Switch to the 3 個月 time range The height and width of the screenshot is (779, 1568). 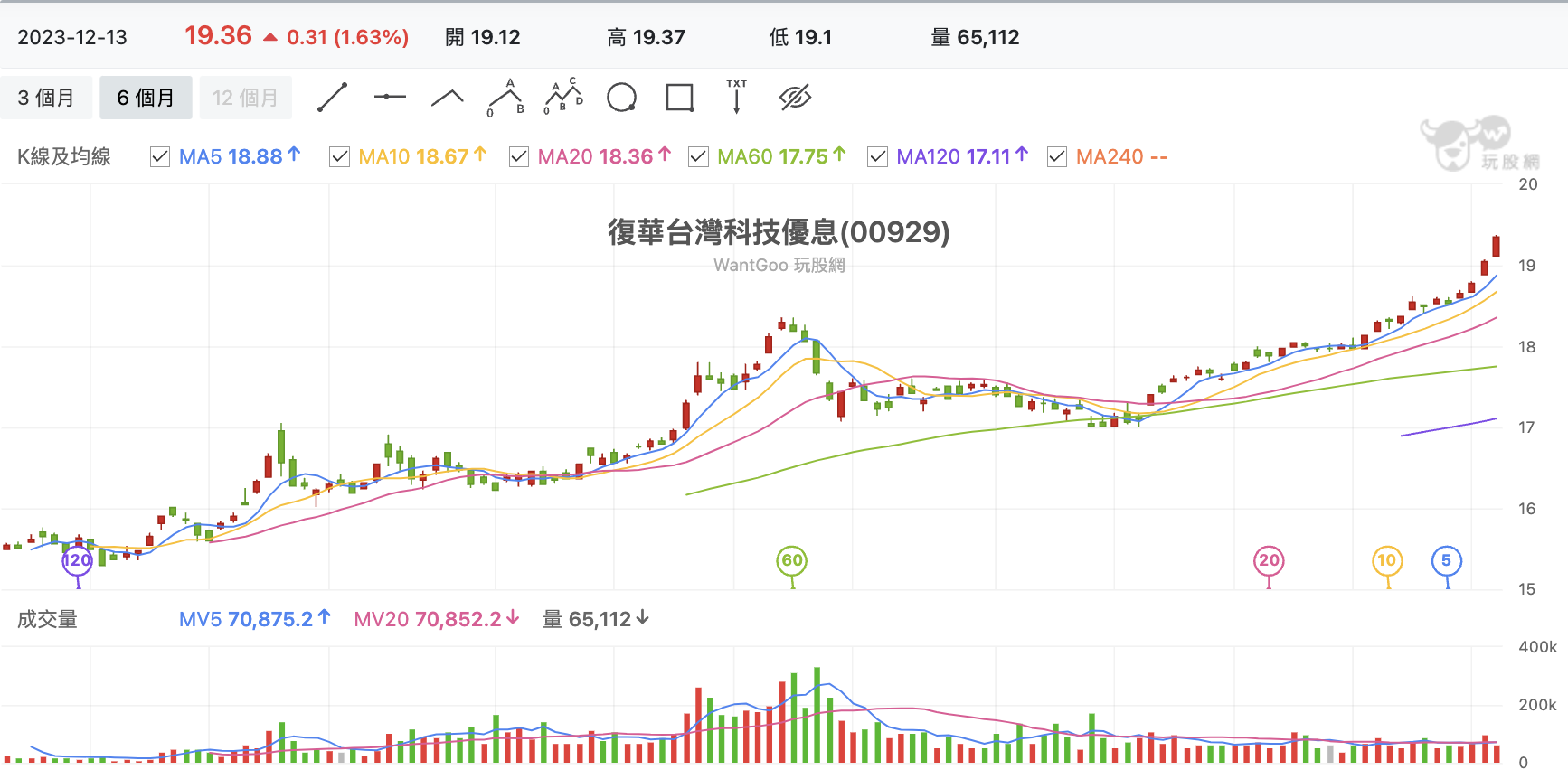(x=46, y=98)
